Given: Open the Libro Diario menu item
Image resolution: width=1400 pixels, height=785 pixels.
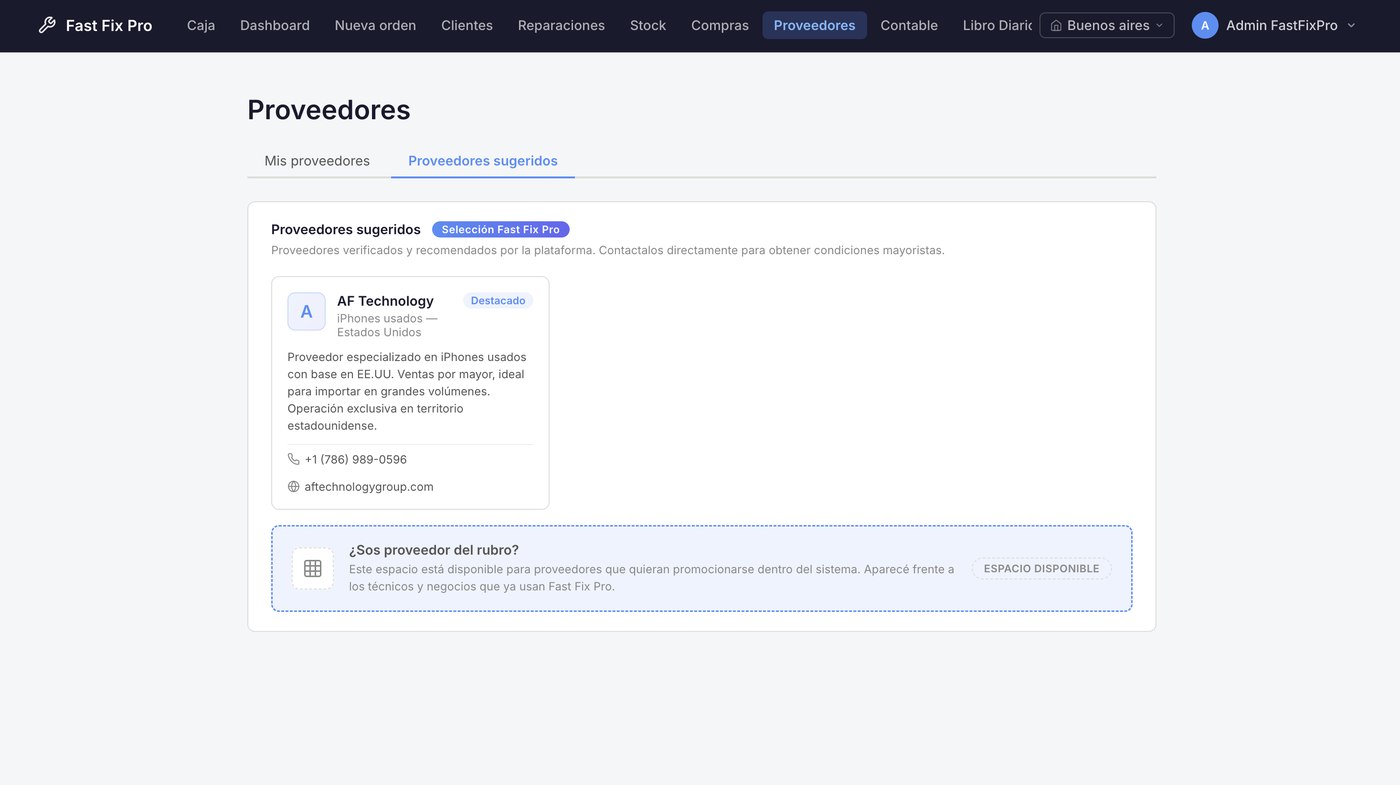Looking at the screenshot, I should click(996, 25).
